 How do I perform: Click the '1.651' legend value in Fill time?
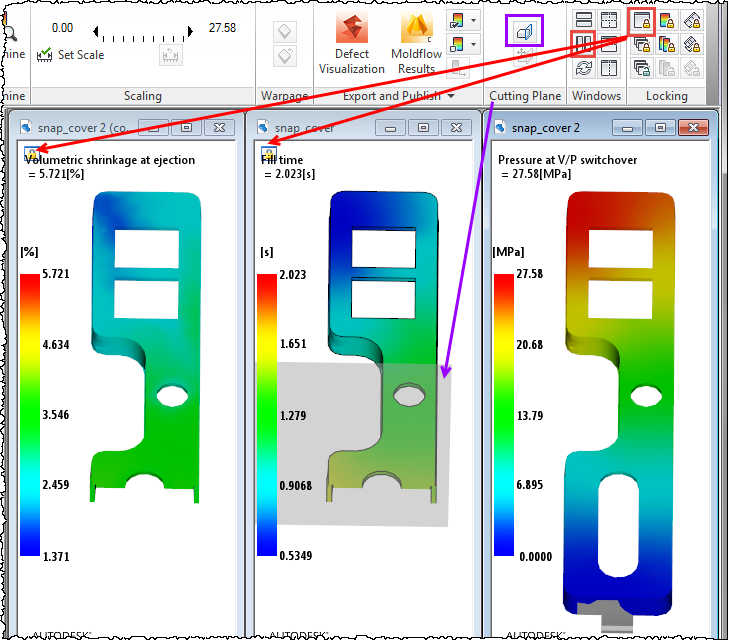[293, 344]
